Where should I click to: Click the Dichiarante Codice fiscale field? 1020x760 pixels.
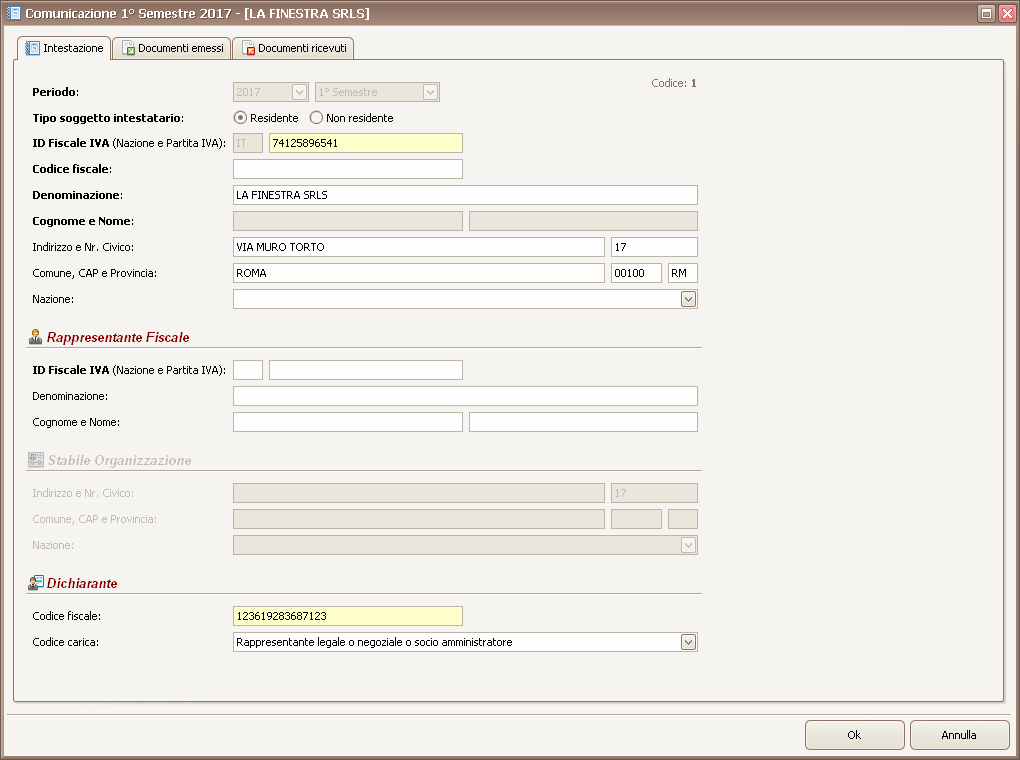[347, 616]
